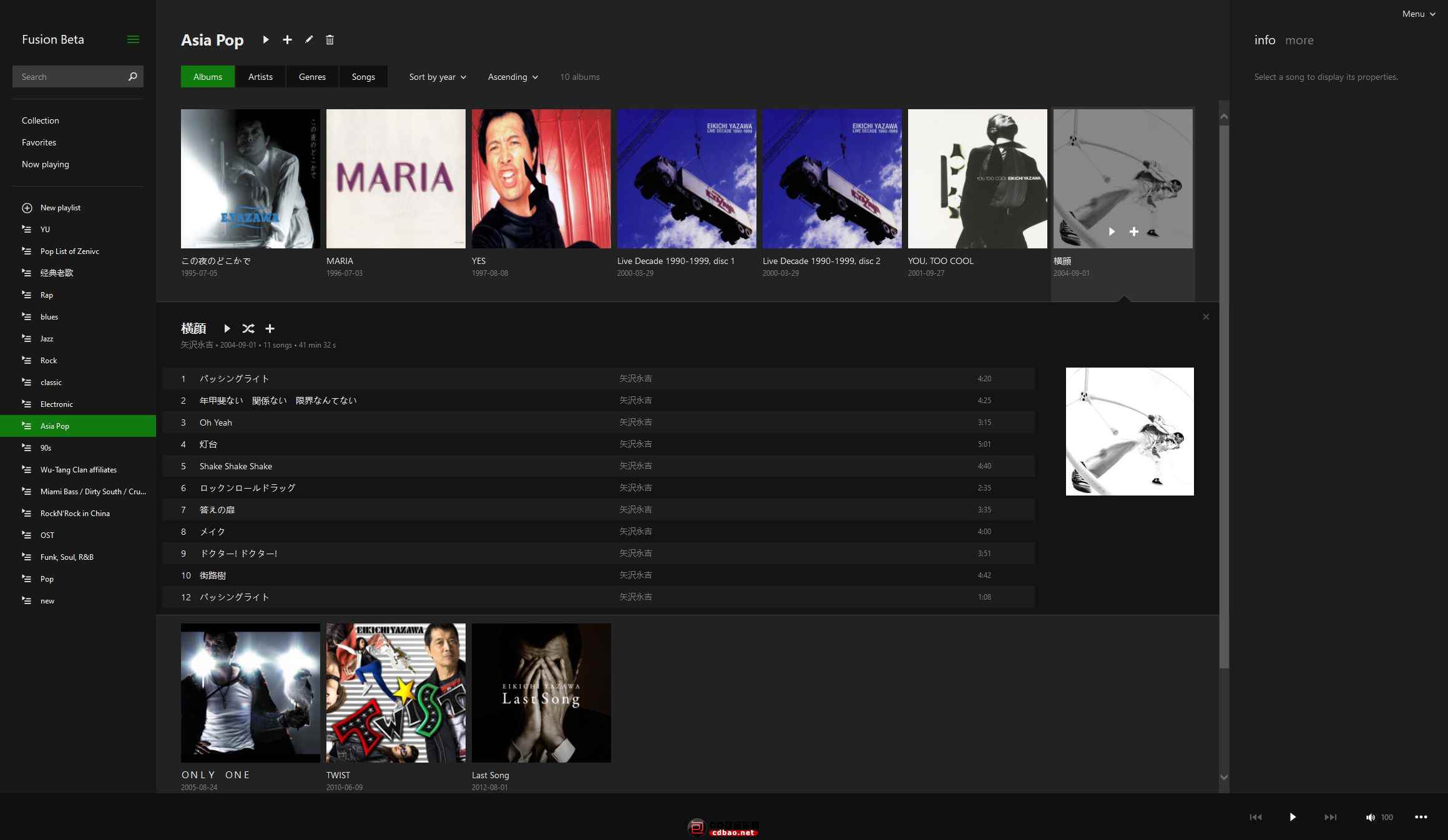
Task: Create a New playlist
Action: coord(61,208)
